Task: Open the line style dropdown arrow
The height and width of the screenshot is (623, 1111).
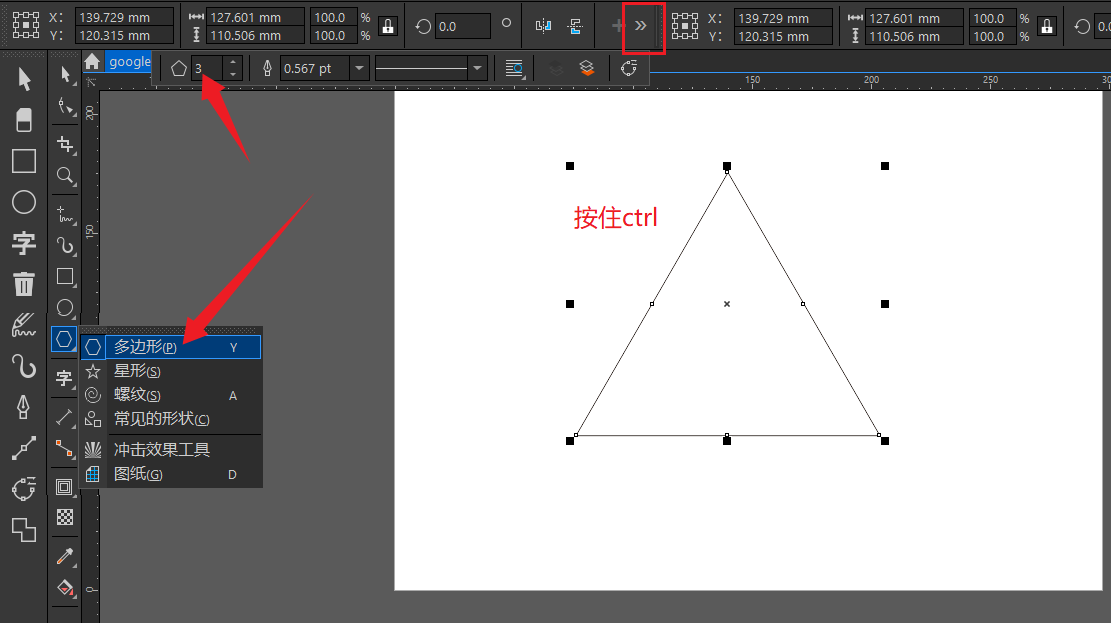Action: [x=477, y=68]
